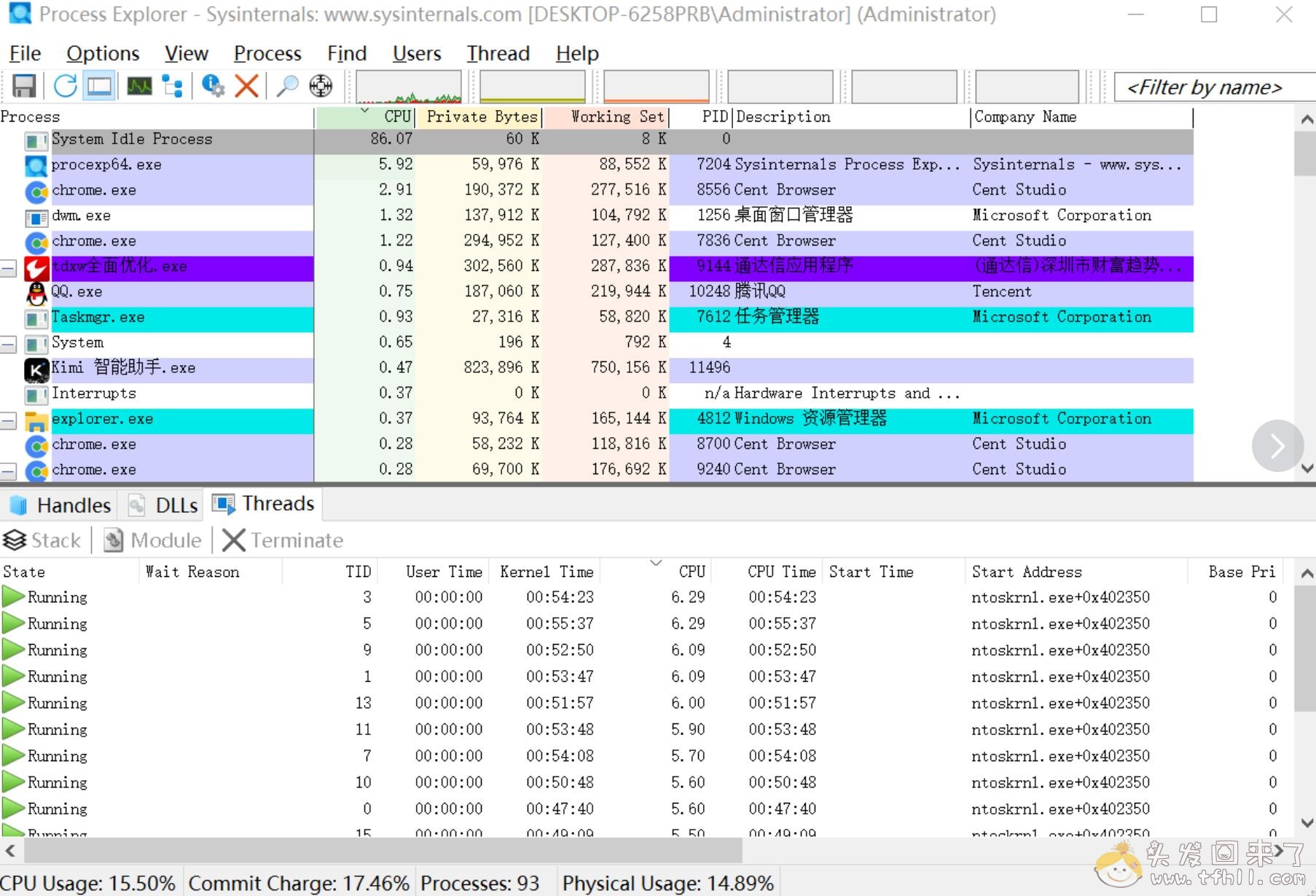This screenshot has width=1316, height=896.
Task: Click the Save toolbar icon
Action: 23,86
